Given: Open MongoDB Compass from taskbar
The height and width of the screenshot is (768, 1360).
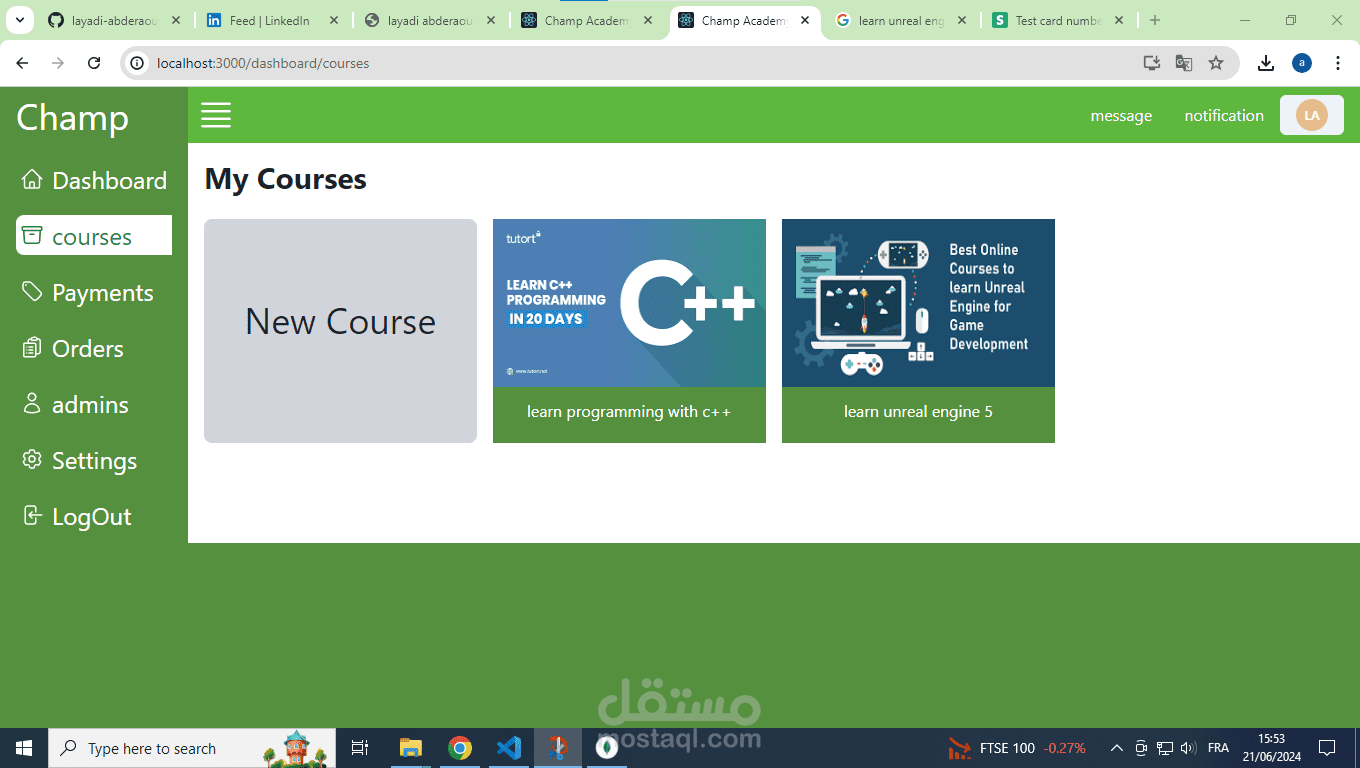Looking at the screenshot, I should click(606, 748).
